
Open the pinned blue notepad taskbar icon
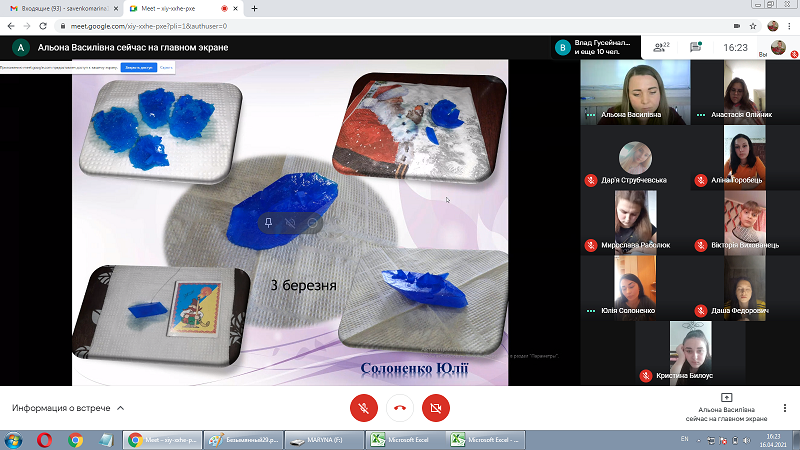point(106,440)
